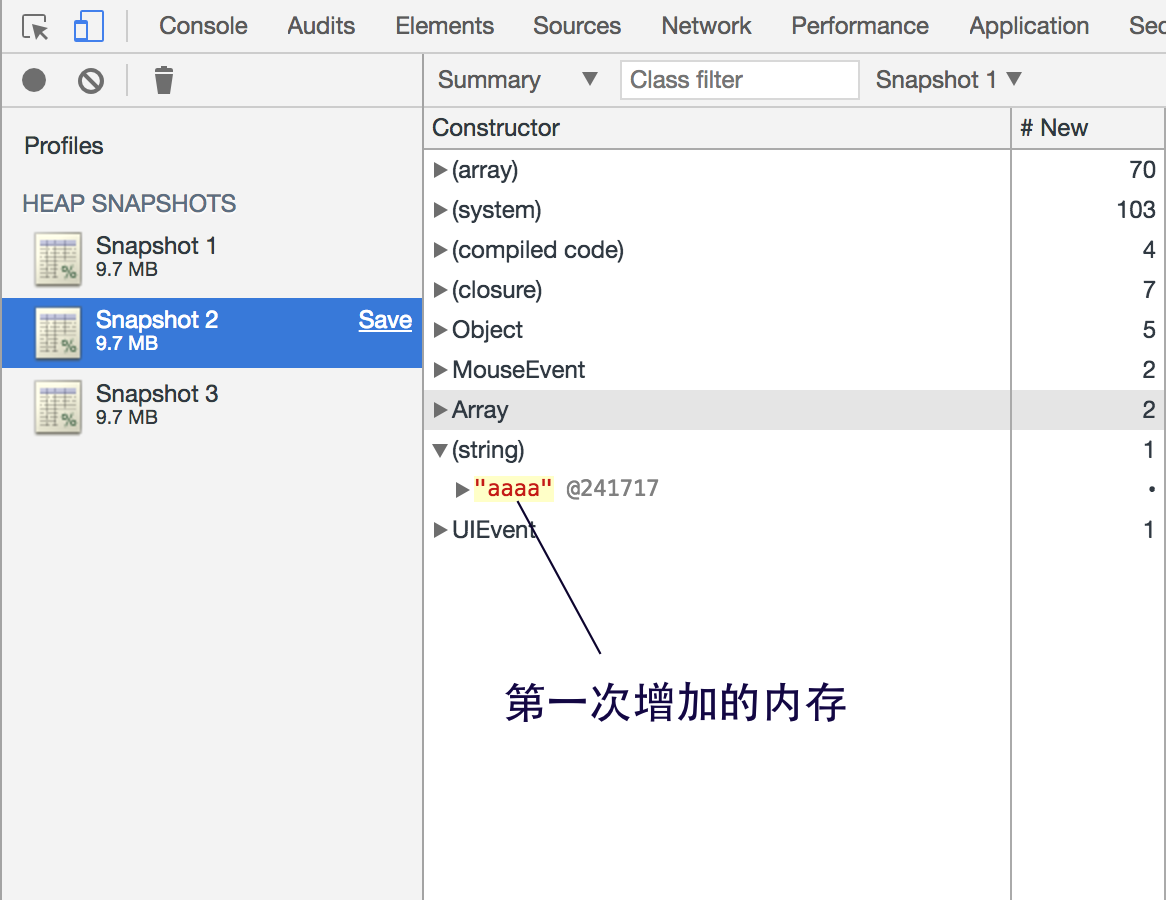Select Snapshot 1 in profiles list

click(x=212, y=259)
